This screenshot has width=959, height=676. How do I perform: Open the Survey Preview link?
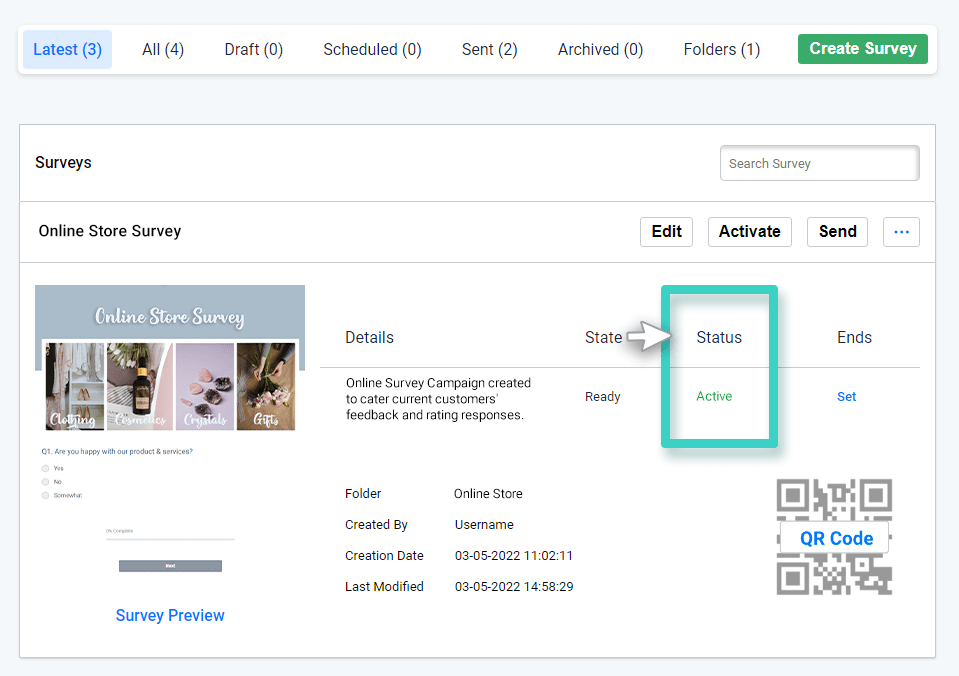coord(169,615)
